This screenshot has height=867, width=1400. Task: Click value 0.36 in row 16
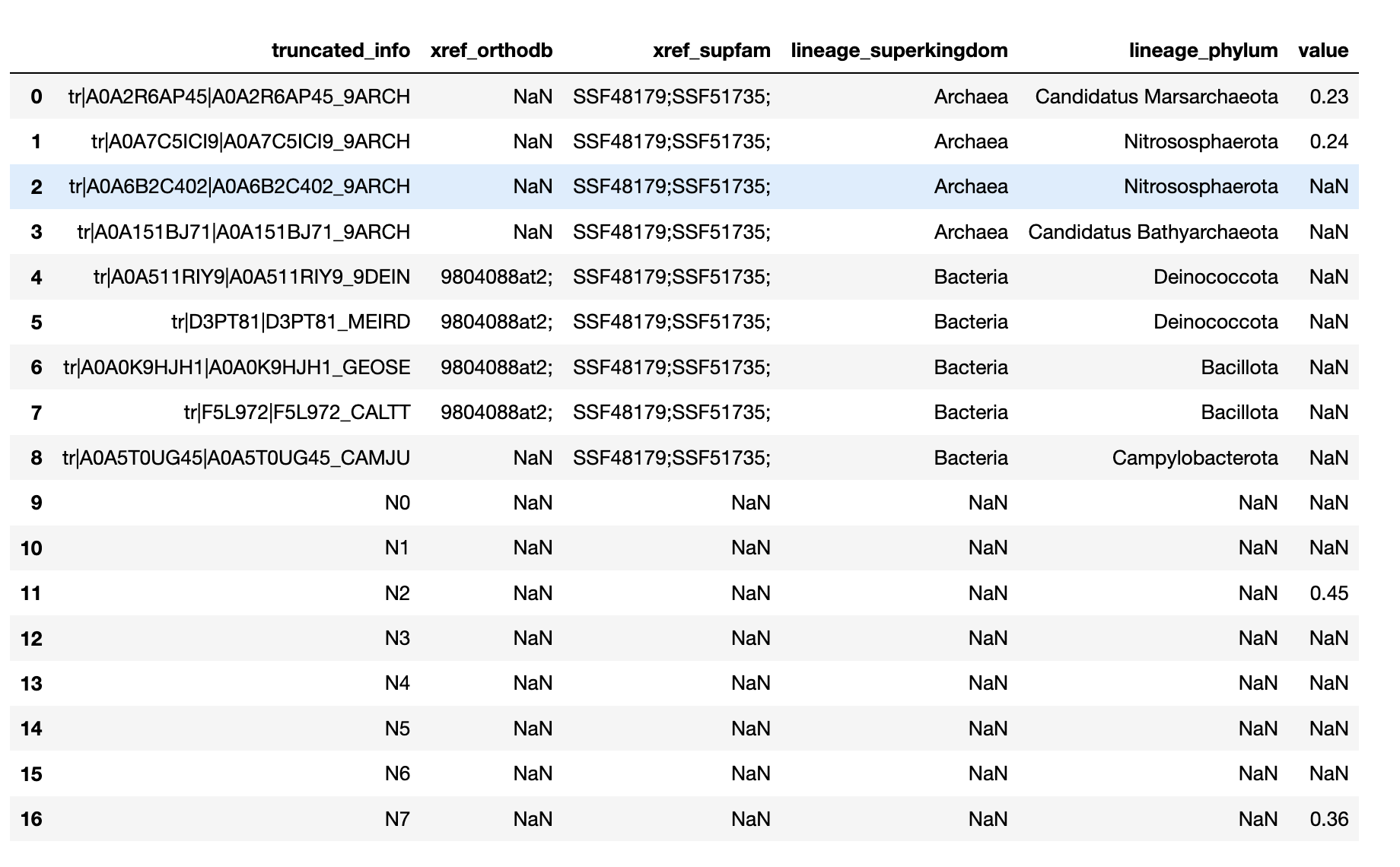click(x=1329, y=819)
